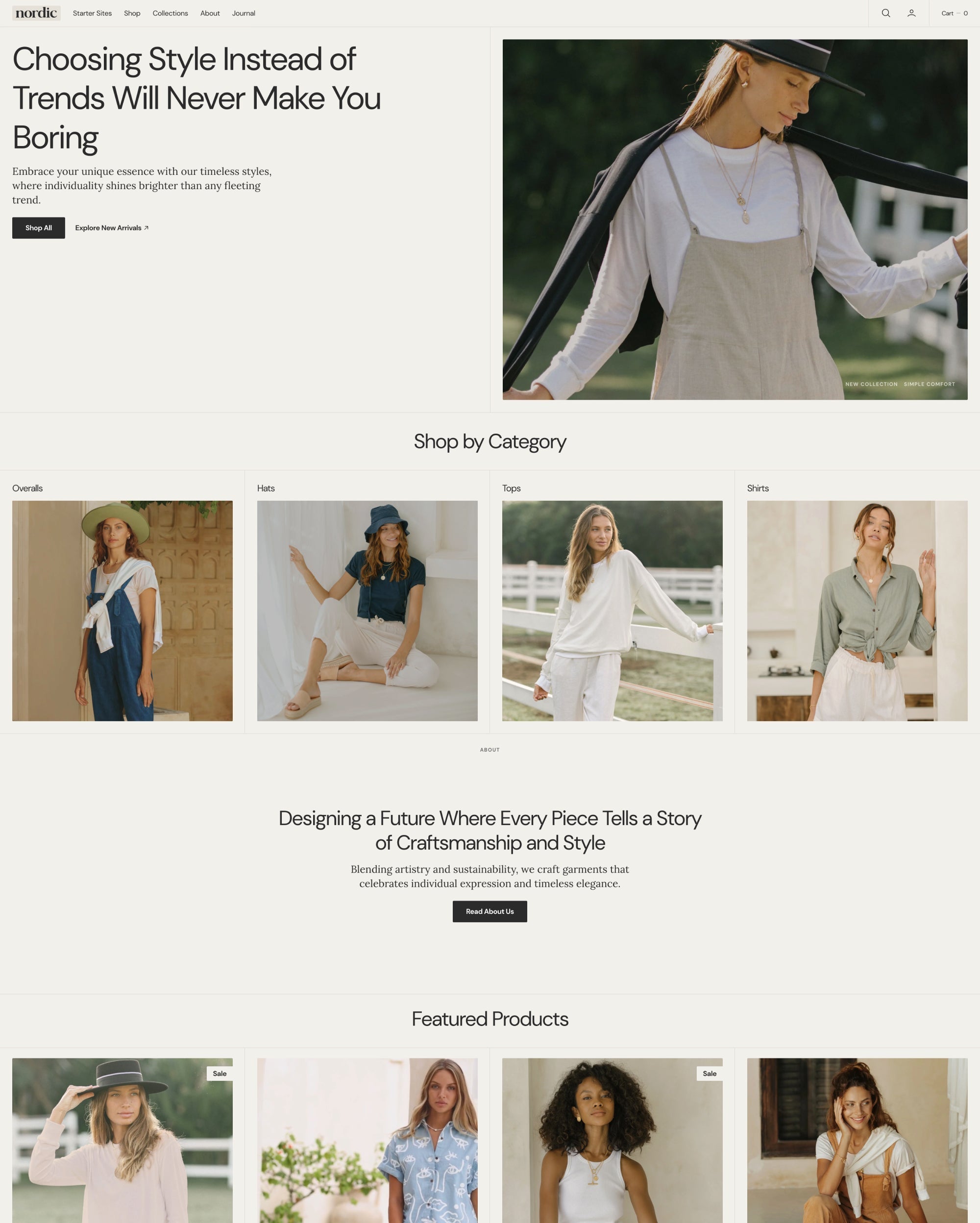
Task: Click the ABOUT section label
Action: point(489,750)
